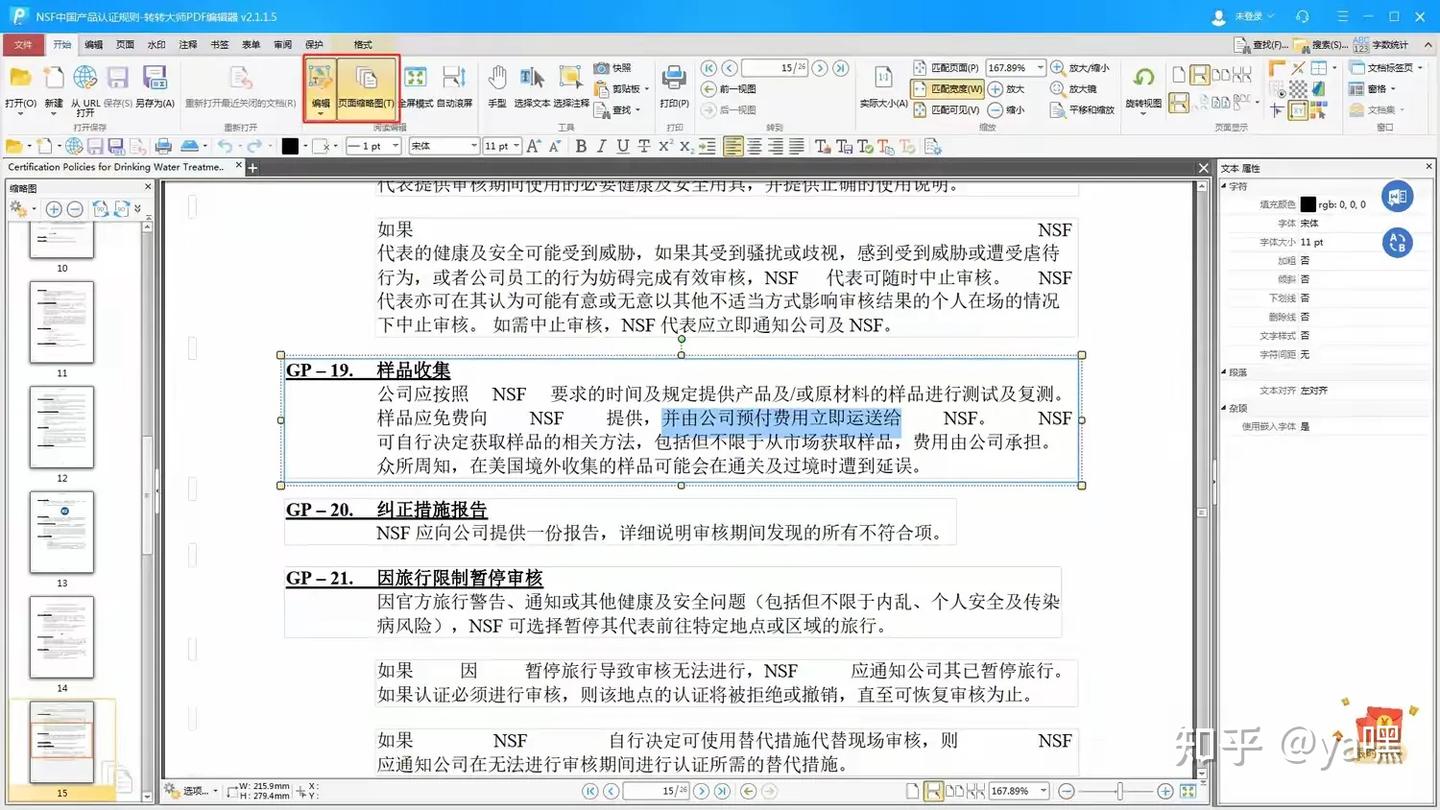The width and height of the screenshot is (1440, 810).
Task: Click the 旋转视图 rotate view icon
Action: tap(1143, 78)
